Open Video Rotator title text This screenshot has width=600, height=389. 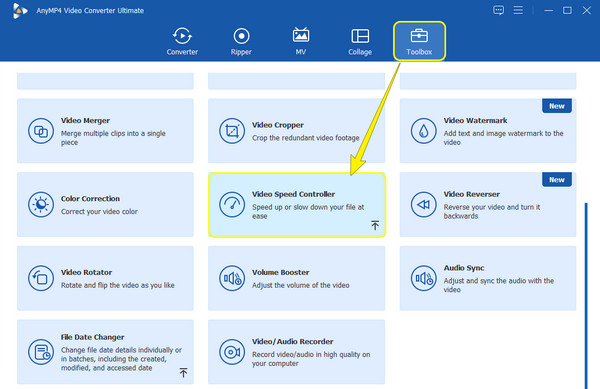point(86,272)
